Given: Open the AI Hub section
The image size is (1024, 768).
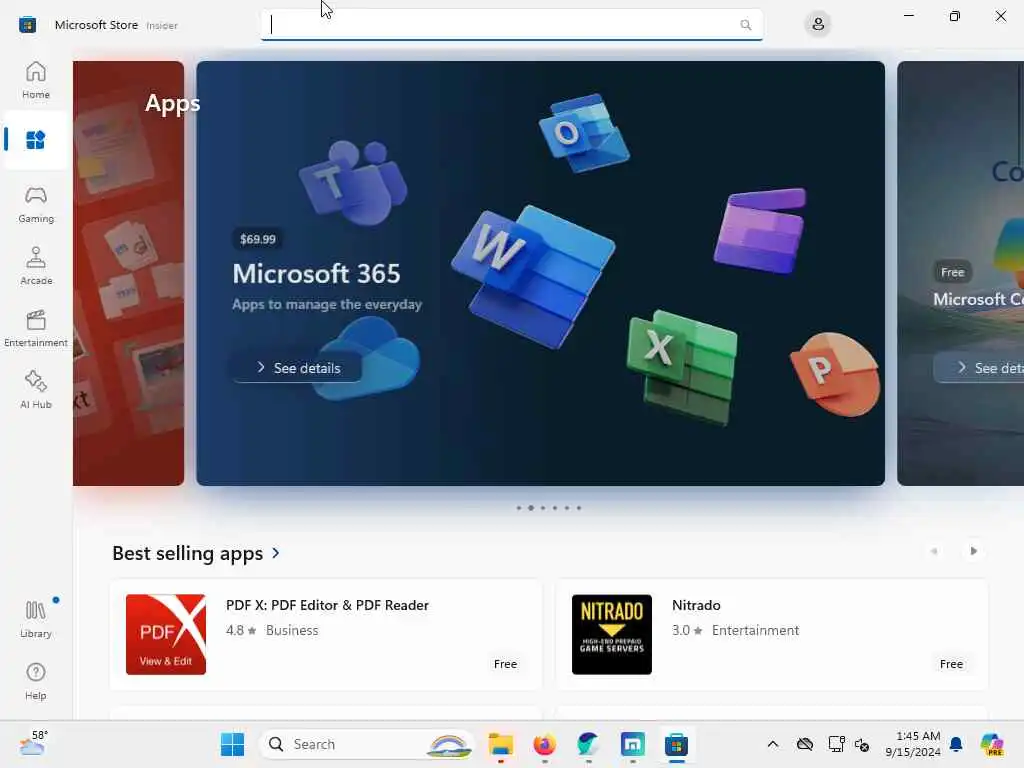Looking at the screenshot, I should click(35, 390).
